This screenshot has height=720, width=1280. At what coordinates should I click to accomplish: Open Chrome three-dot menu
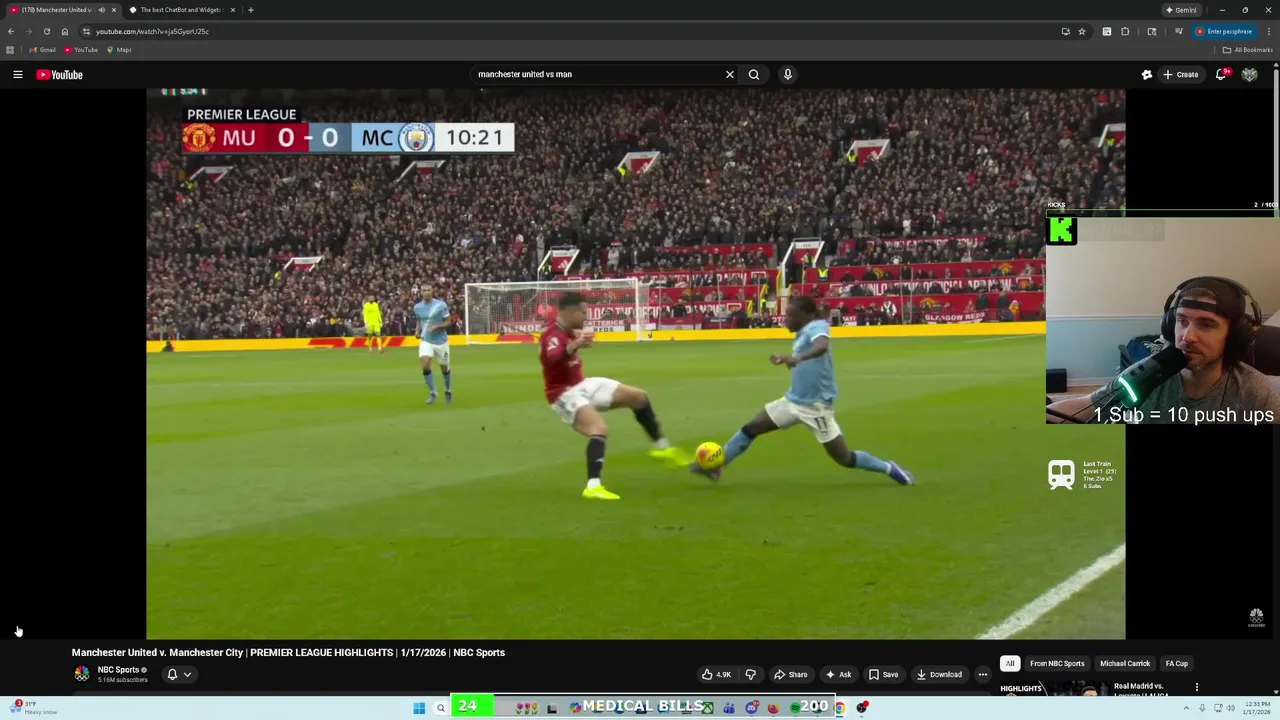(x=1267, y=31)
